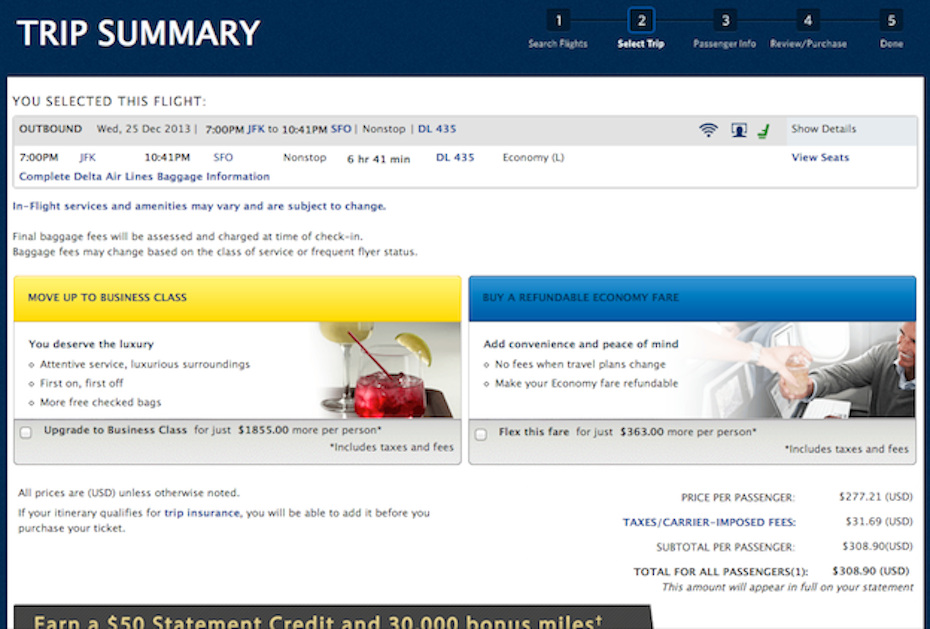Check the Upgrade to Business Class box

click(x=26, y=432)
